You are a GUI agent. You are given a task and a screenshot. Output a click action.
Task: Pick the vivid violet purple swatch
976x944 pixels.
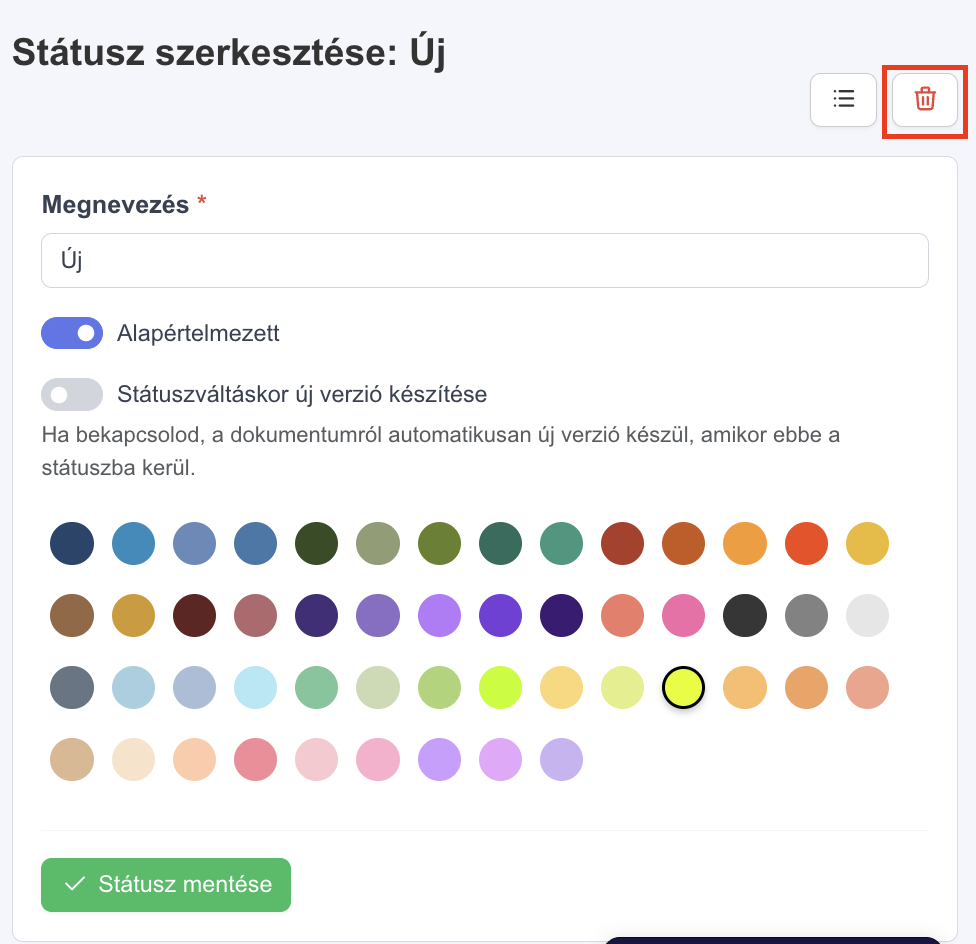(x=500, y=615)
